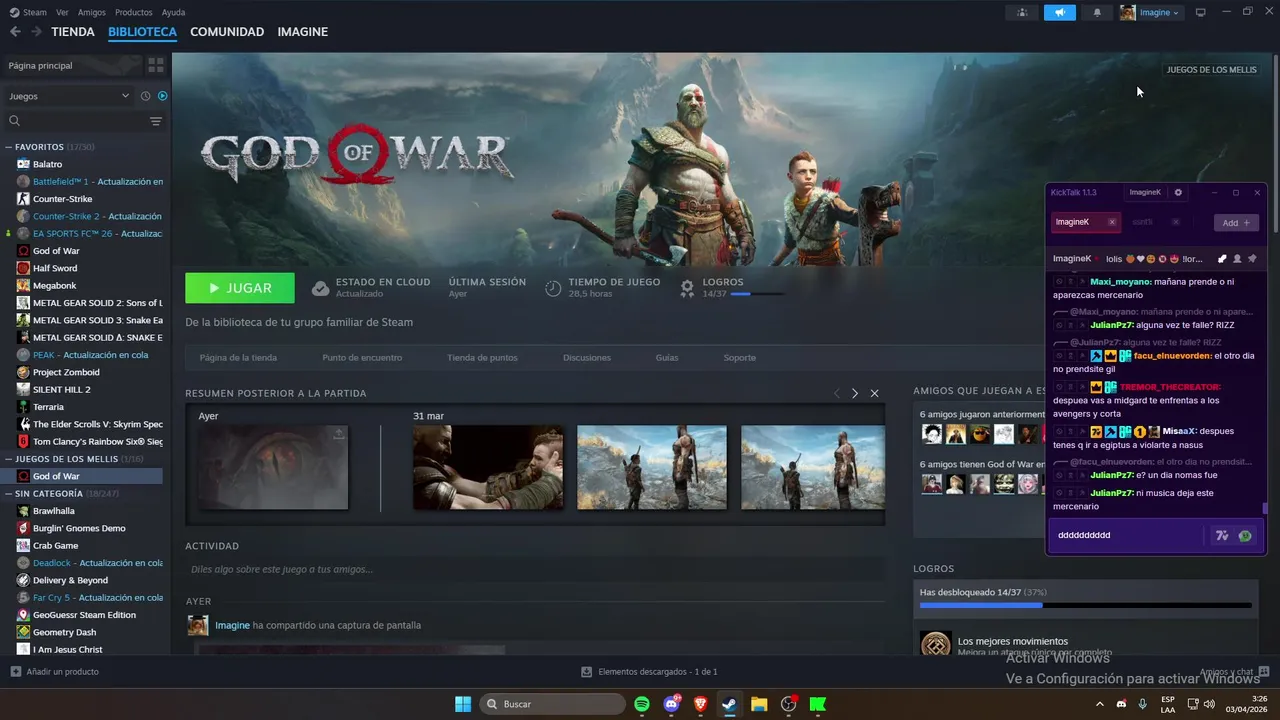Go forward with the navigation arrow
This screenshot has height=720, width=1280.
pos(36,32)
